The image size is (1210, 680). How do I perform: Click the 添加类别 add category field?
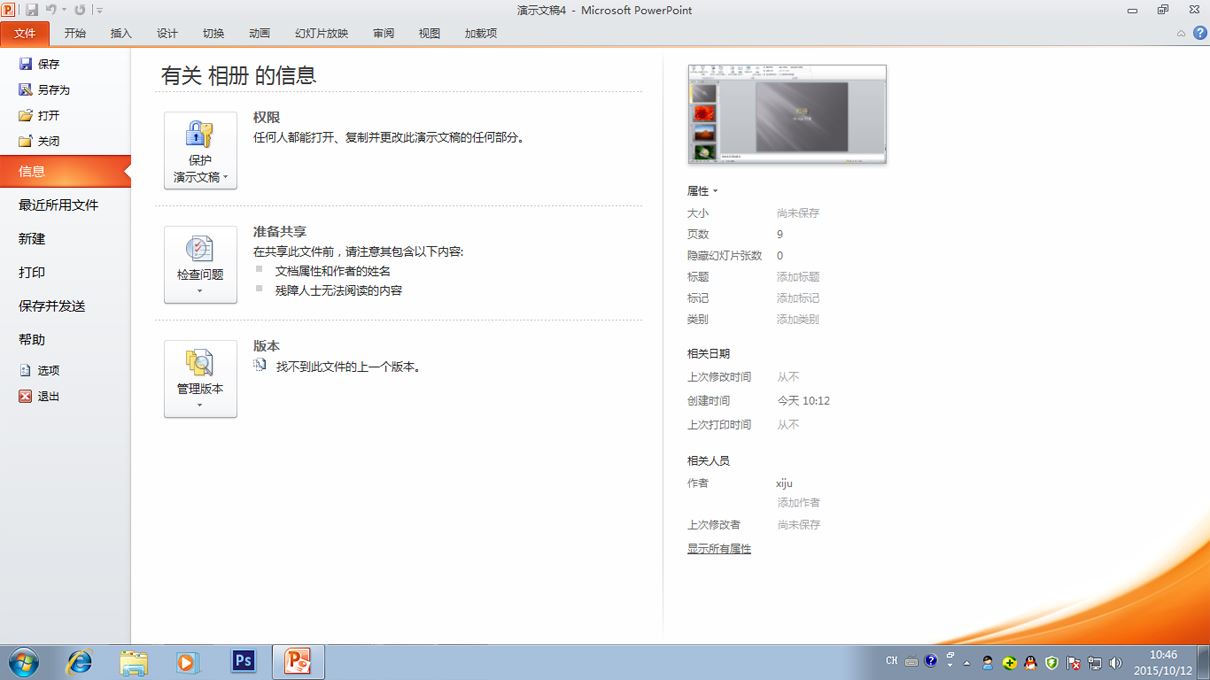[798, 320]
